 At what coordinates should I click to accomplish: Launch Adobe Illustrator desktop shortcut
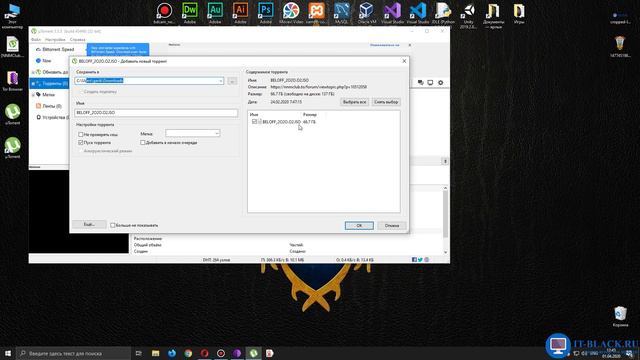point(240,12)
